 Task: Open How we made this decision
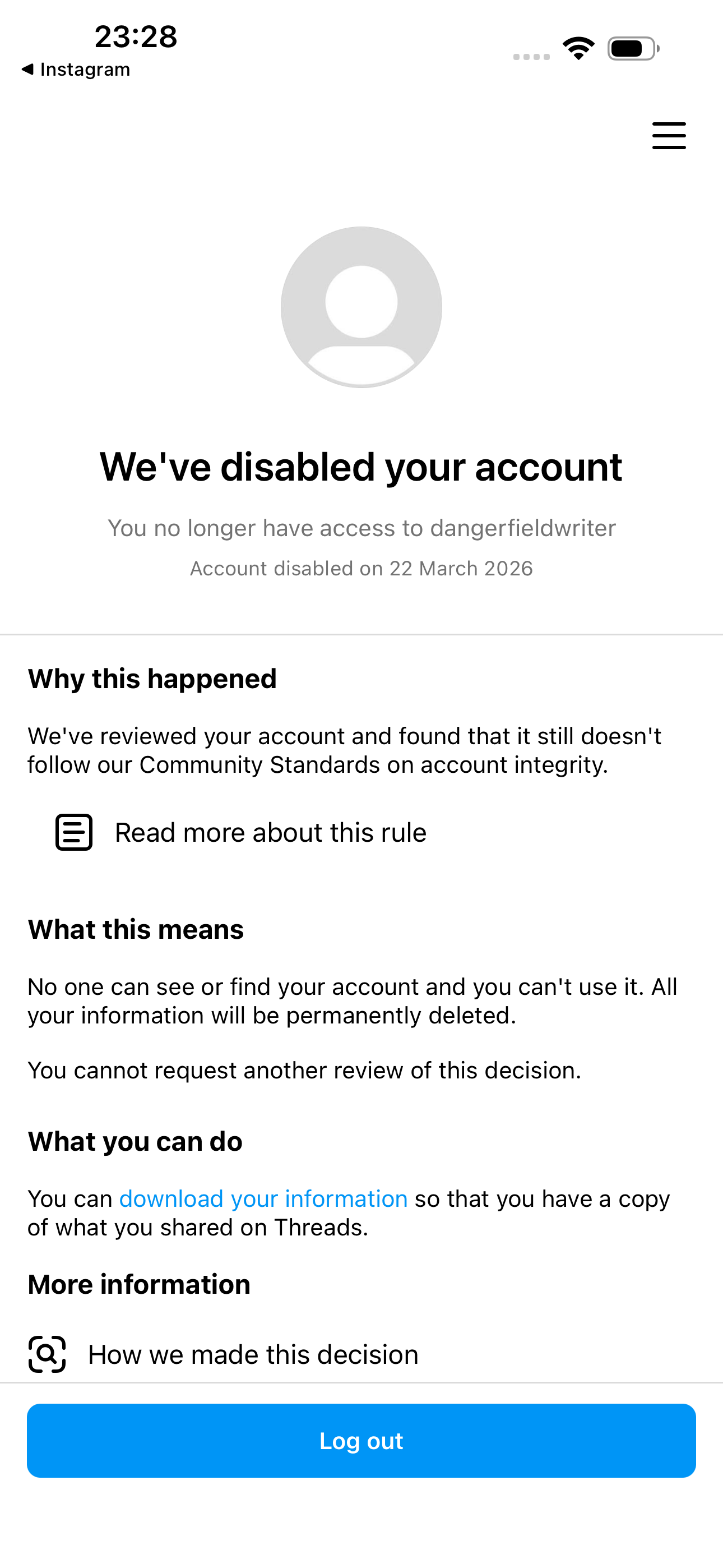253,1354
